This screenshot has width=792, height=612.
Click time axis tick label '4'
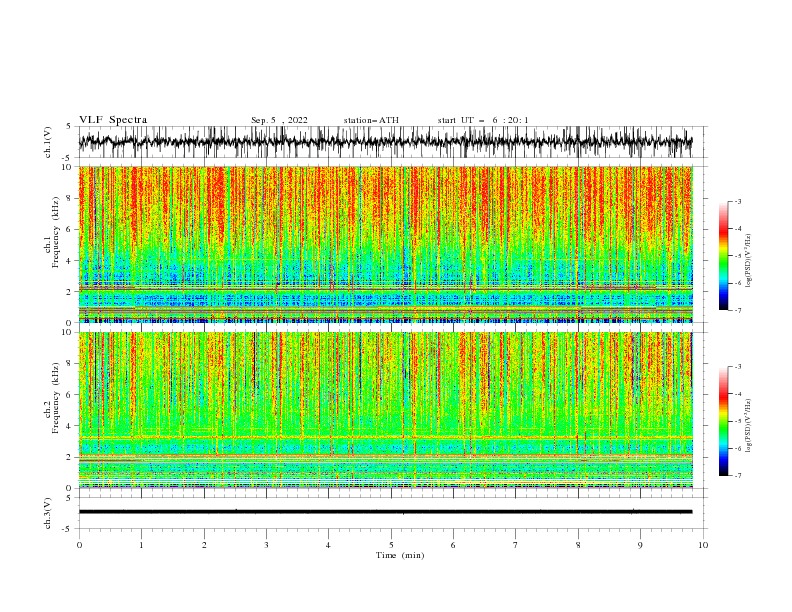(329, 545)
